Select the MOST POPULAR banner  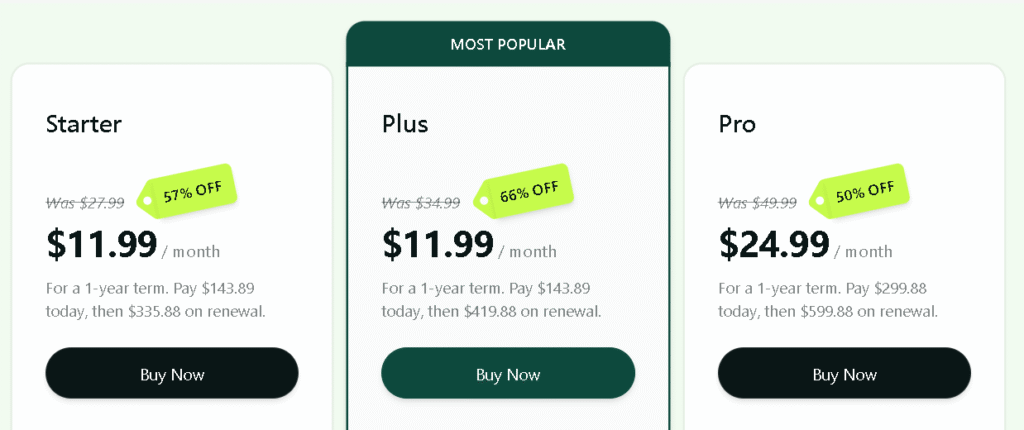(x=508, y=44)
